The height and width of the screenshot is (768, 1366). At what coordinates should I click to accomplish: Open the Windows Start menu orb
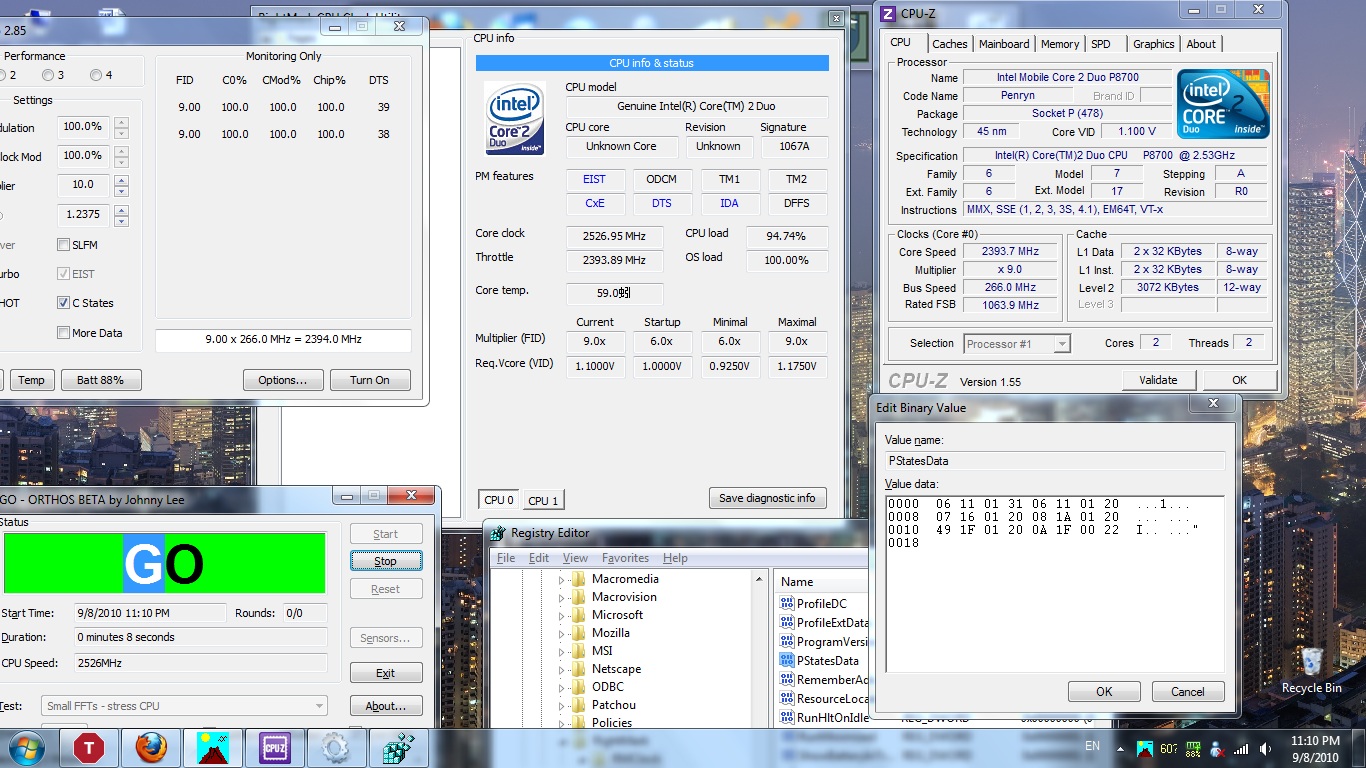tap(26, 748)
